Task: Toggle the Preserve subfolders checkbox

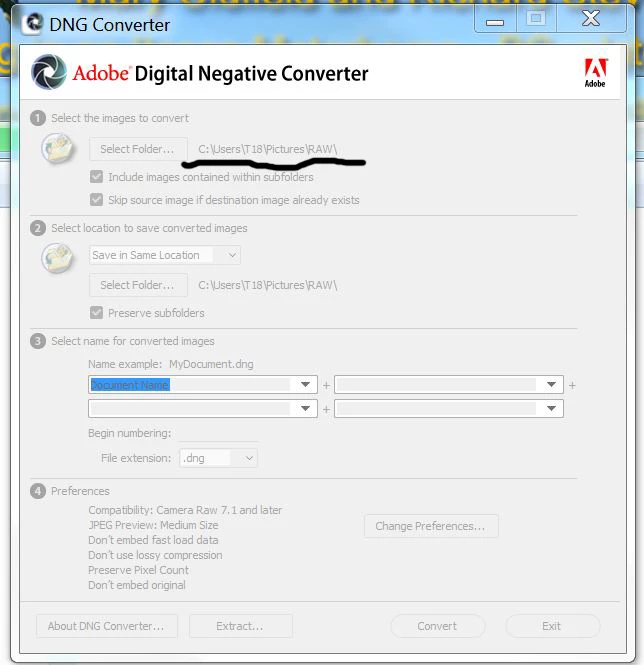Action: tap(96, 313)
